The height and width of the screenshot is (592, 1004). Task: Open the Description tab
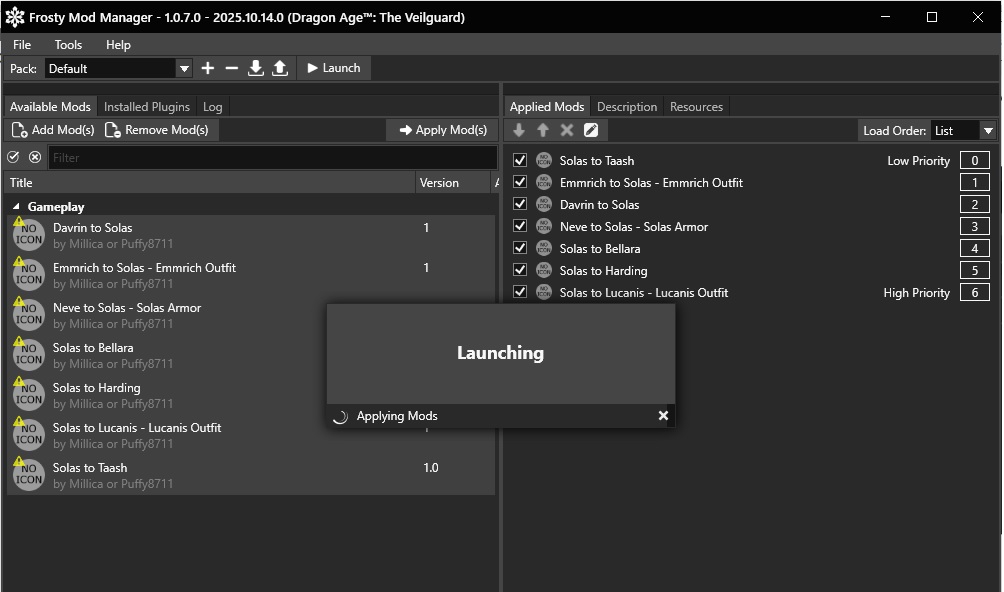(x=627, y=107)
